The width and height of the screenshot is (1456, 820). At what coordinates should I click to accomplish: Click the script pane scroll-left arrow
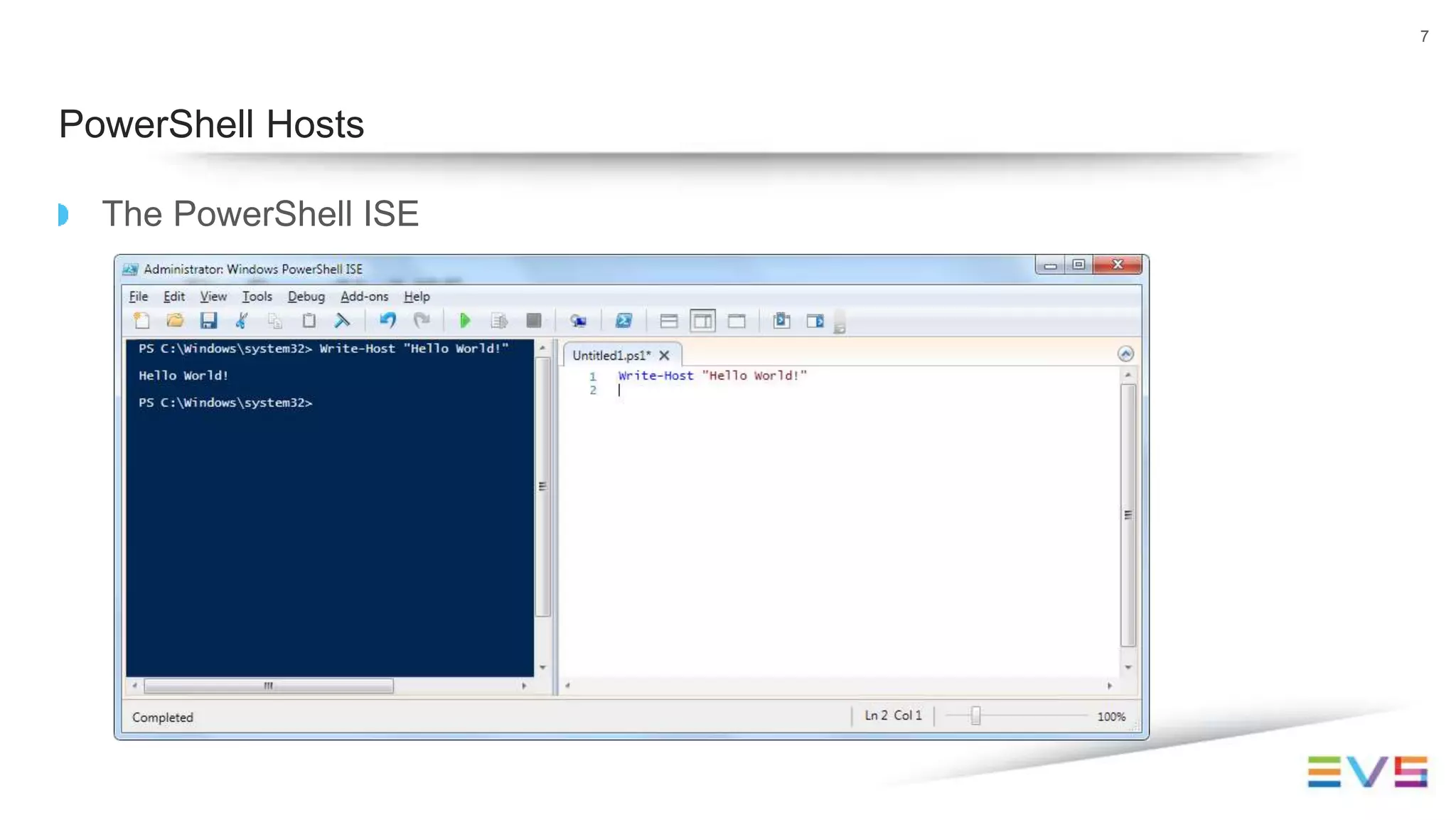coord(567,686)
